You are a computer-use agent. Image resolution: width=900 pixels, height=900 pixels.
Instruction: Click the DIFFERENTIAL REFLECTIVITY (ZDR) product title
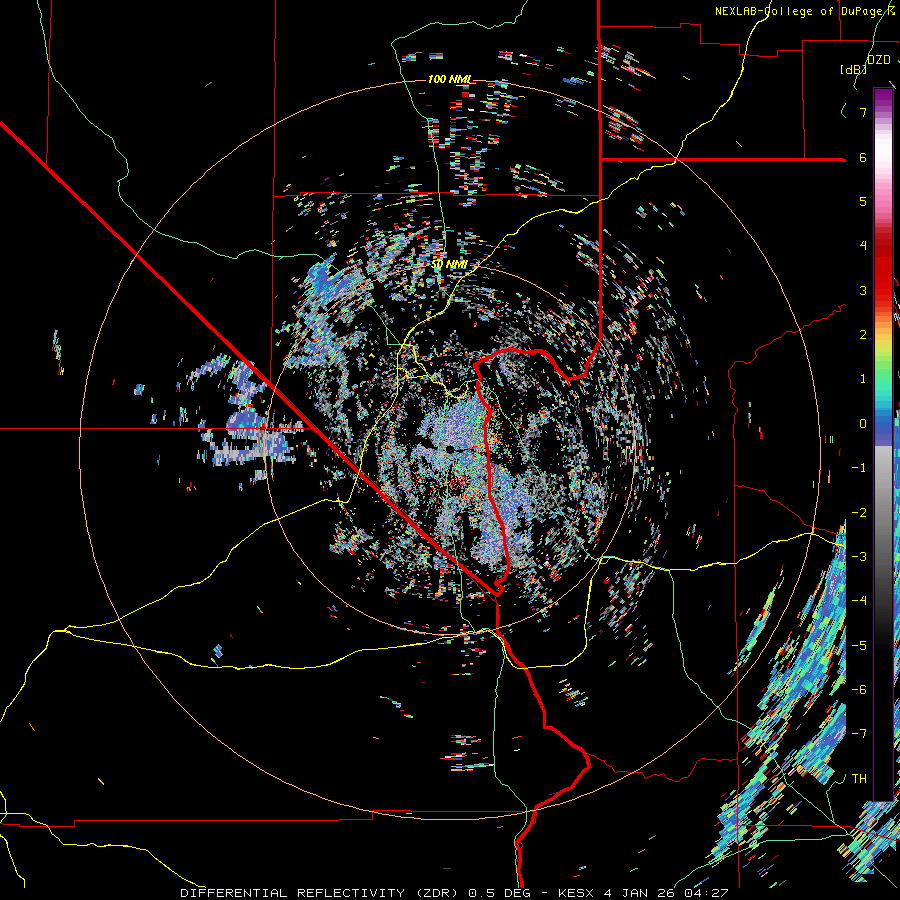321,893
